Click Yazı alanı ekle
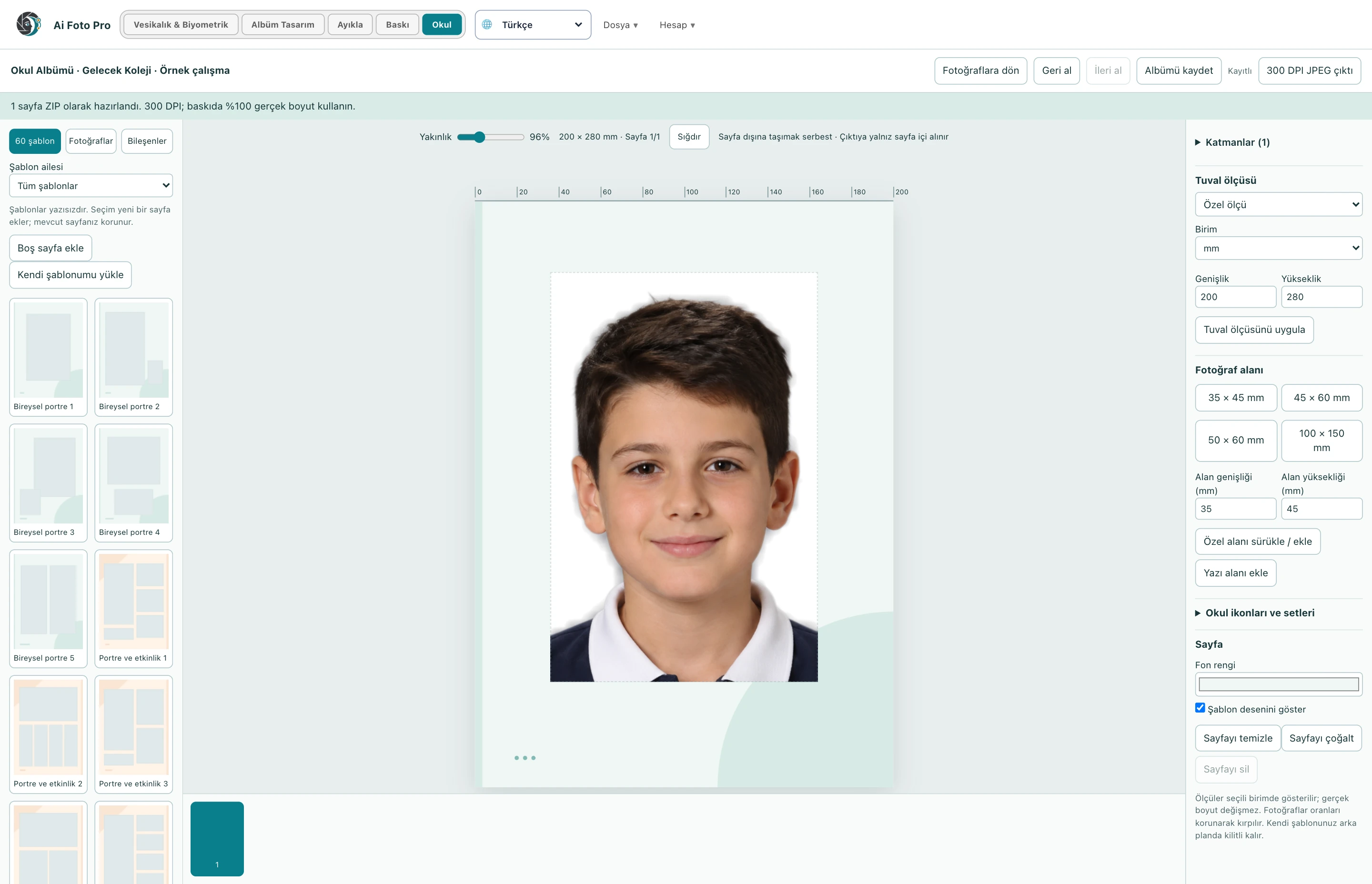Viewport: 1372px width, 884px height. [x=1235, y=573]
